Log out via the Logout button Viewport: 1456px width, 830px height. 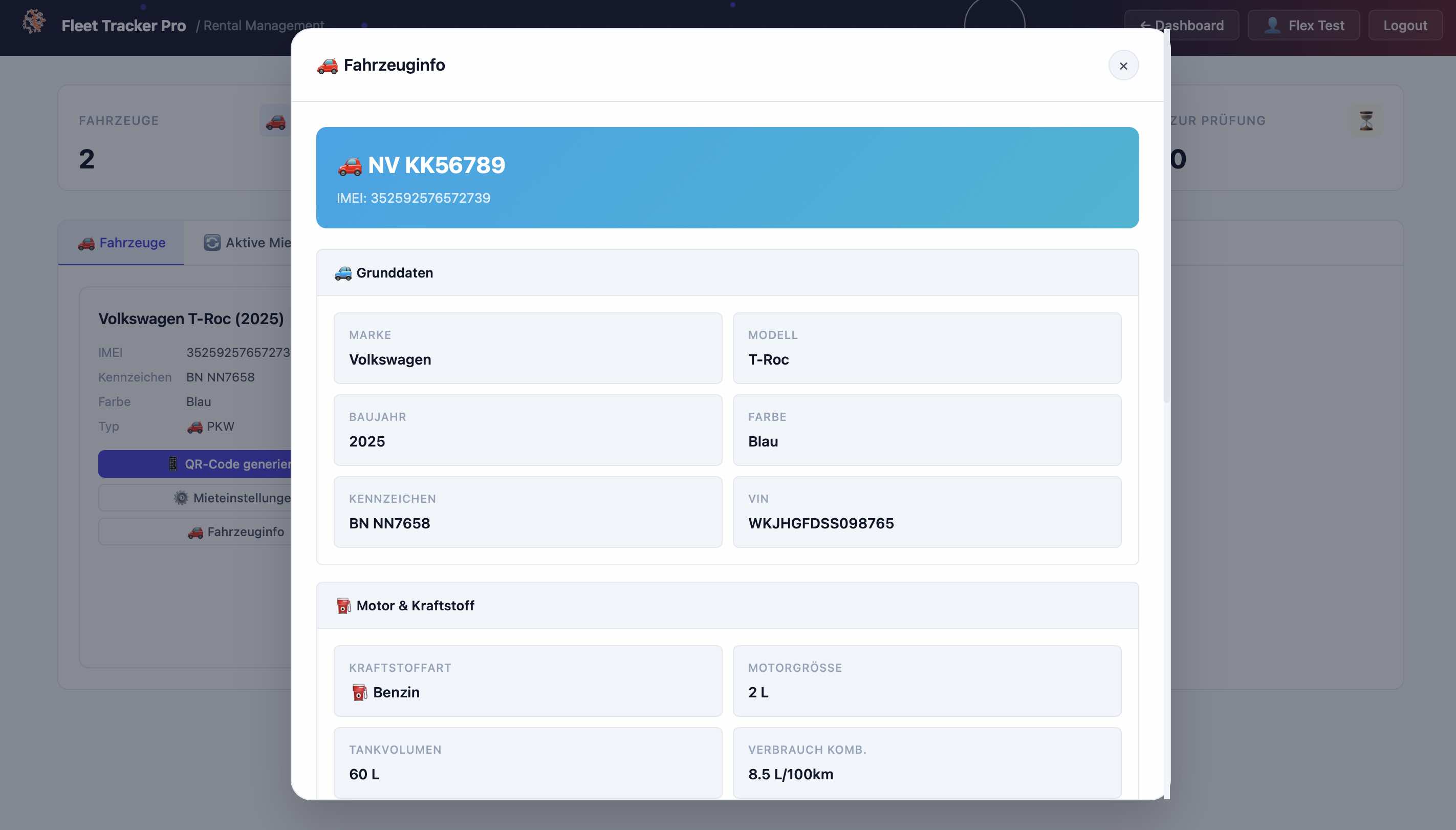(1405, 26)
